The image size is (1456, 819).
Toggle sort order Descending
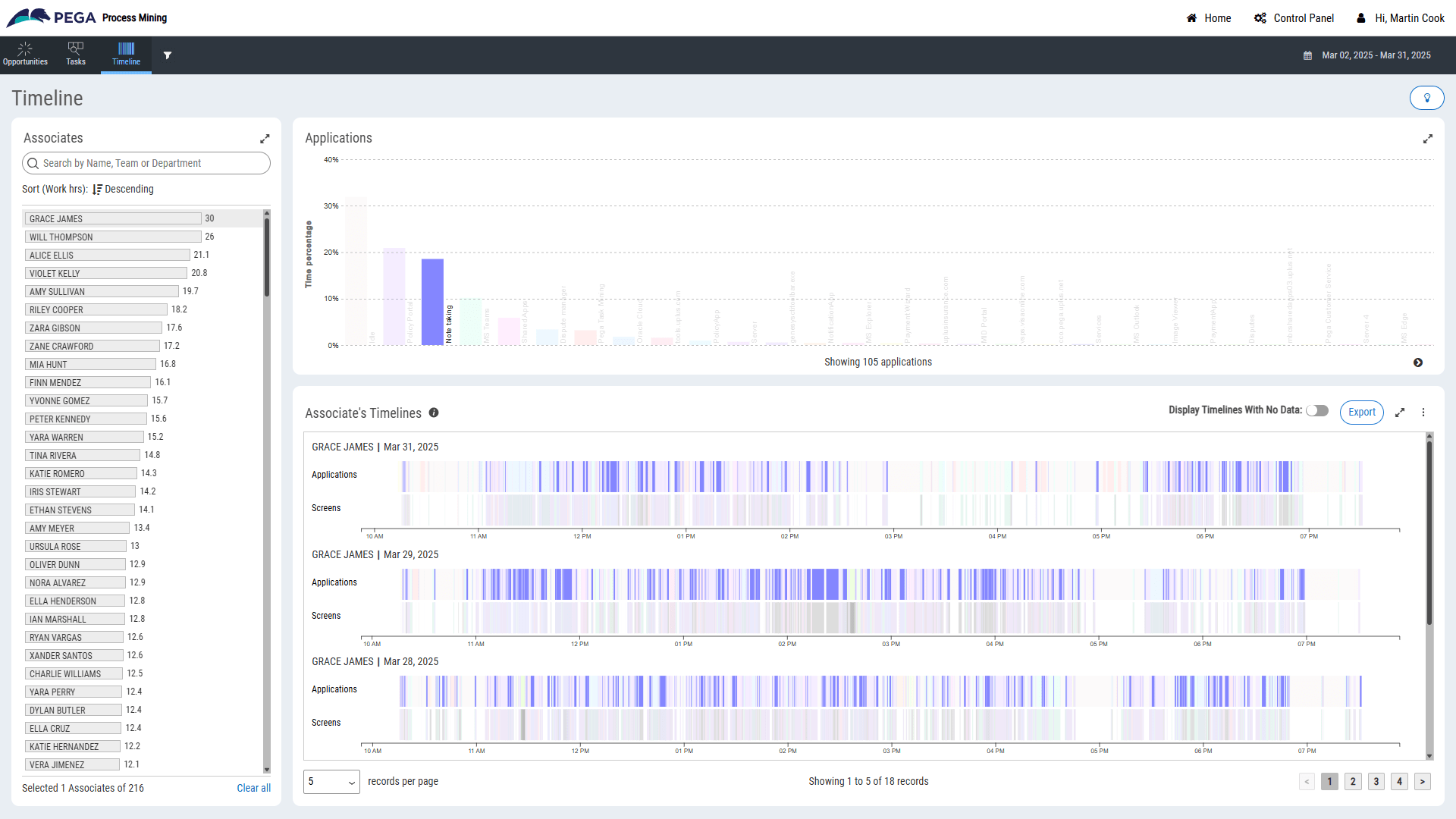123,189
